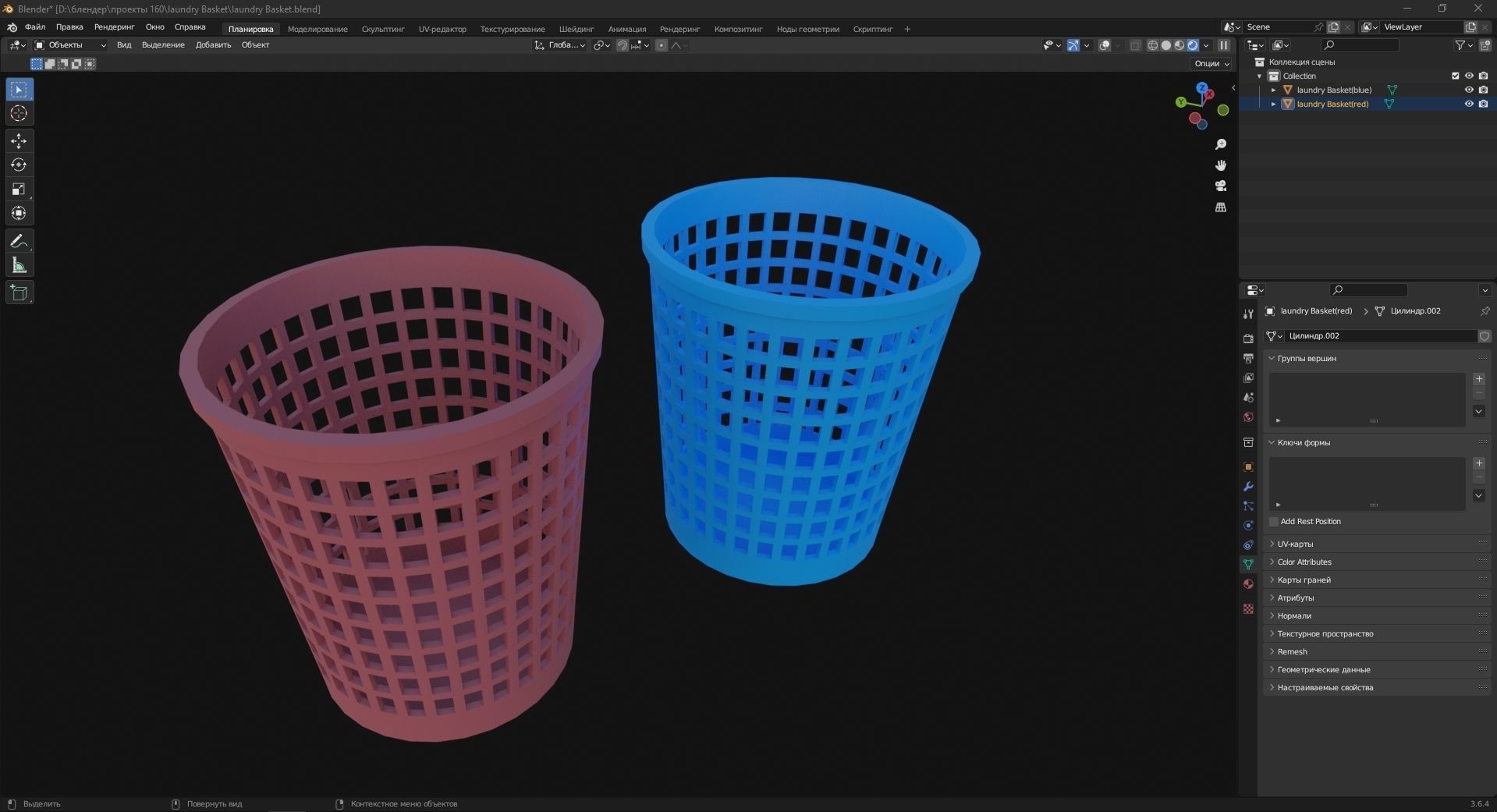The image size is (1497, 812).
Task: Click the zoom magnifier viewport icon
Action: [1221, 144]
